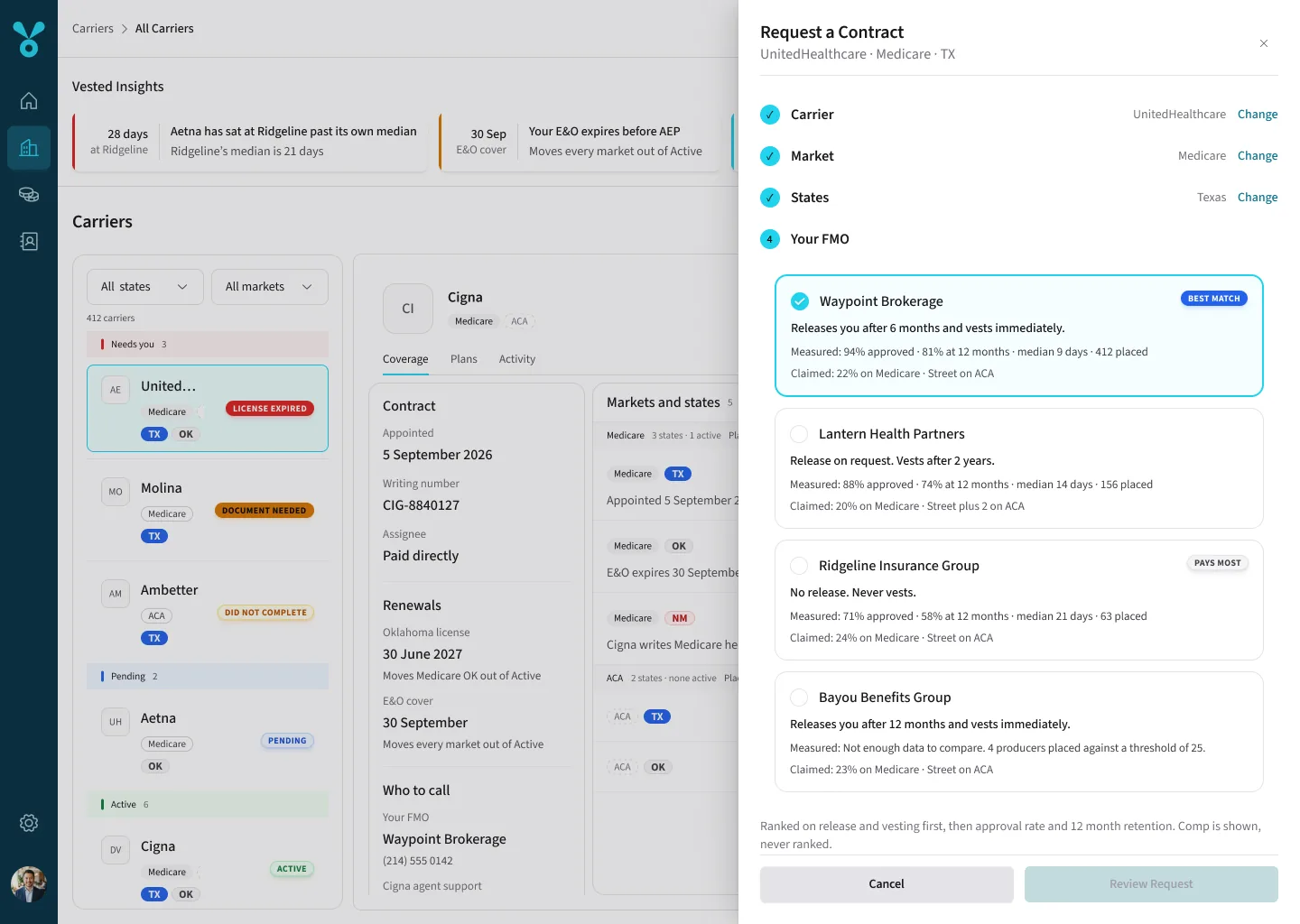Select Waypoint Brokerage FMO option

[x=1019, y=336]
